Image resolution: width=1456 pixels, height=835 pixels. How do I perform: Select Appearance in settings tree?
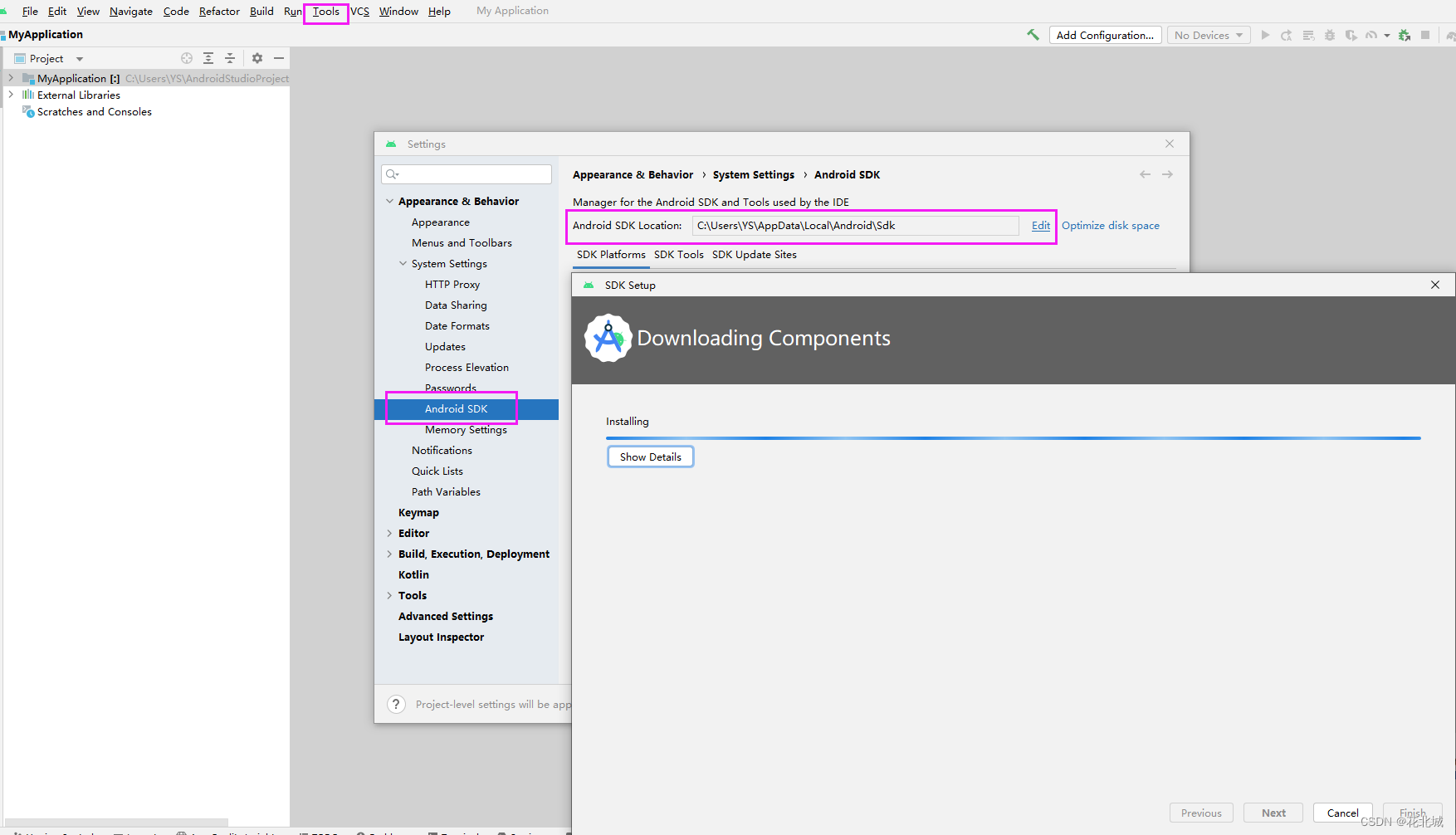point(441,222)
